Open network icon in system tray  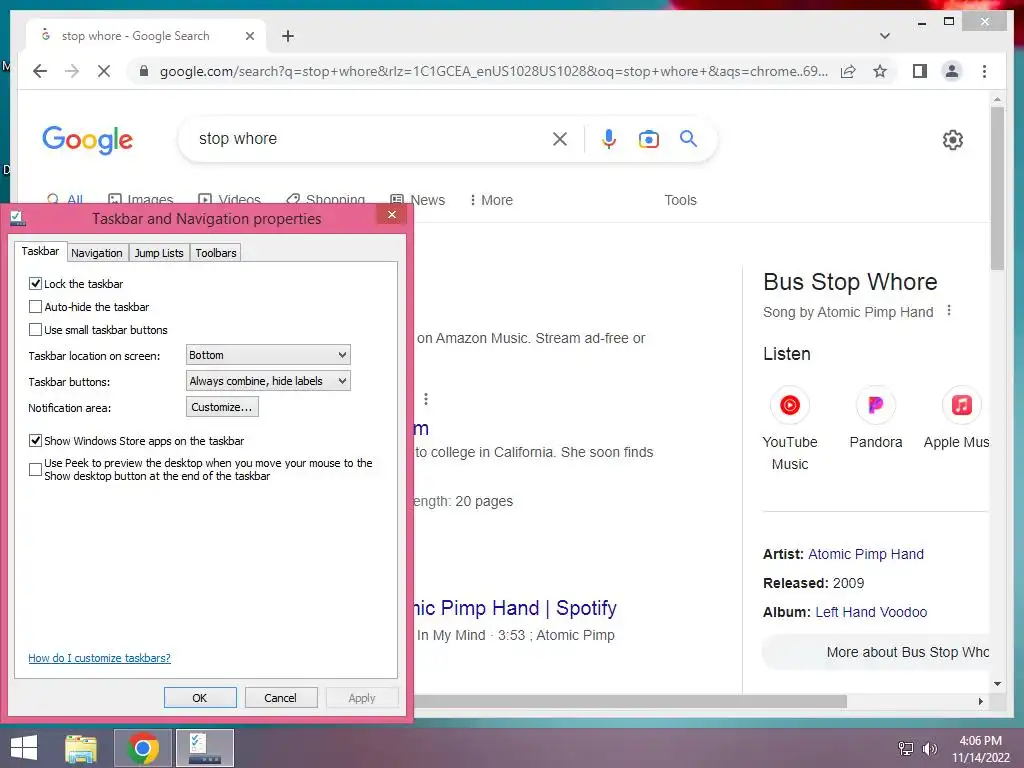click(x=905, y=748)
